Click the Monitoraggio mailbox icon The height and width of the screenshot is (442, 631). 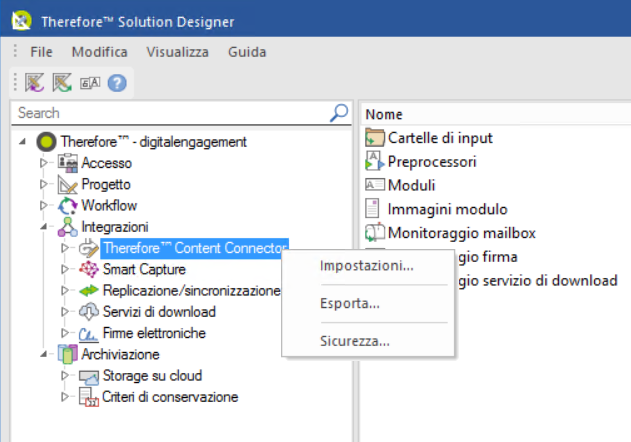click(x=375, y=233)
